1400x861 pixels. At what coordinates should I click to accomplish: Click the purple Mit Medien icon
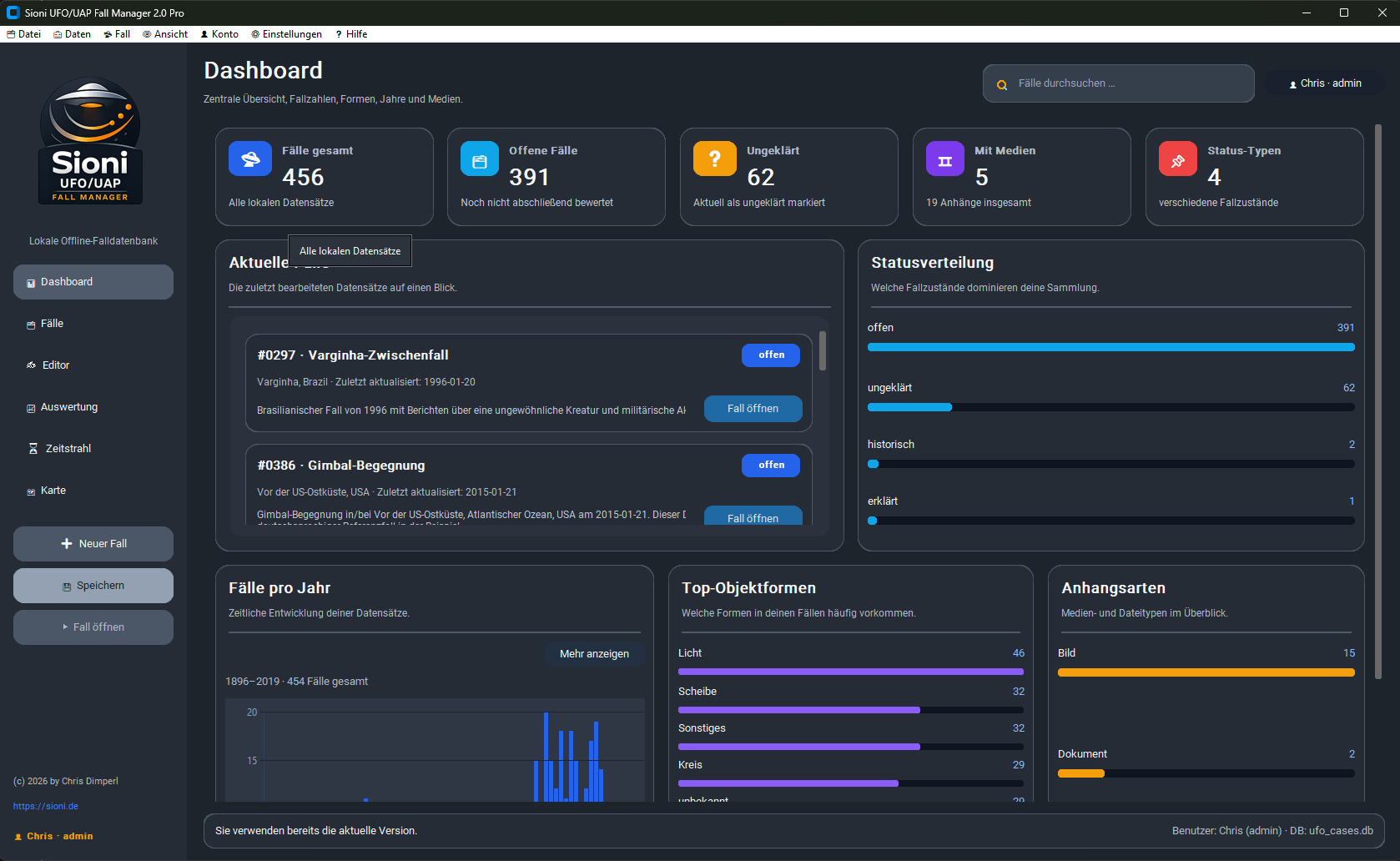tap(944, 159)
